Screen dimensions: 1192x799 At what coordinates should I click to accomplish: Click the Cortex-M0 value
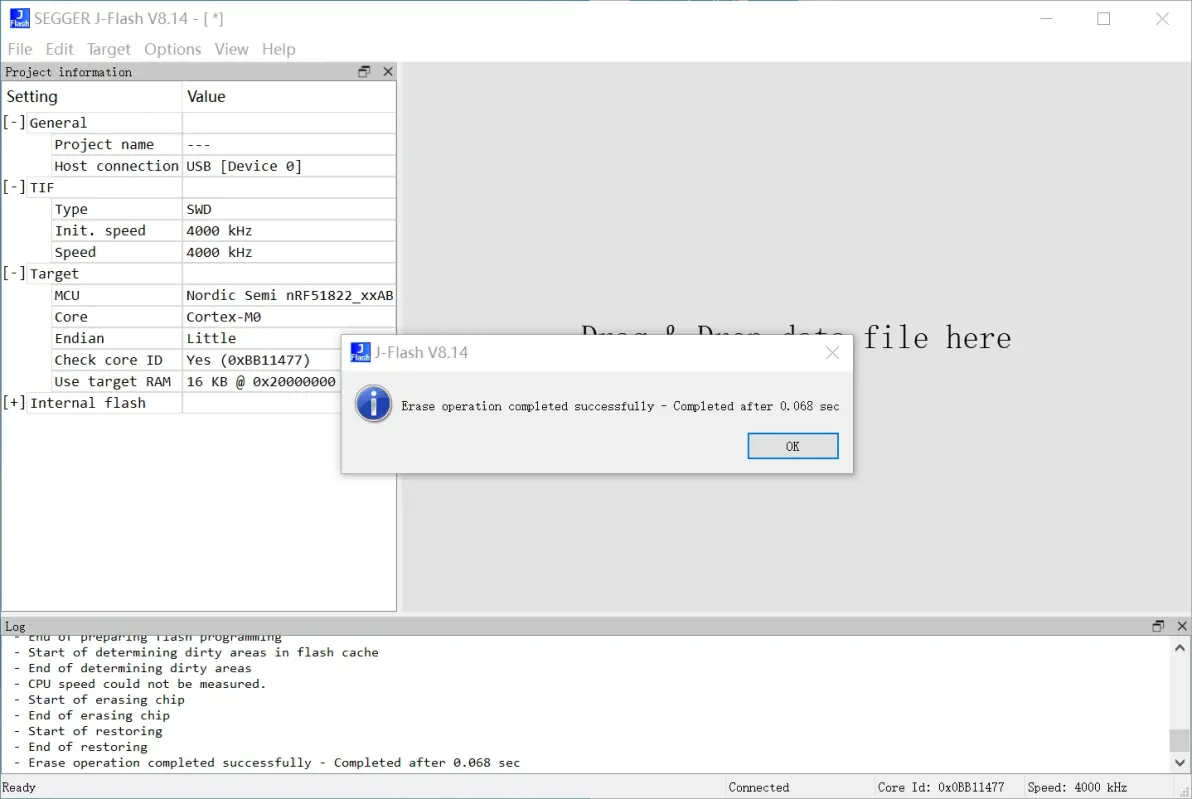[x=224, y=317]
